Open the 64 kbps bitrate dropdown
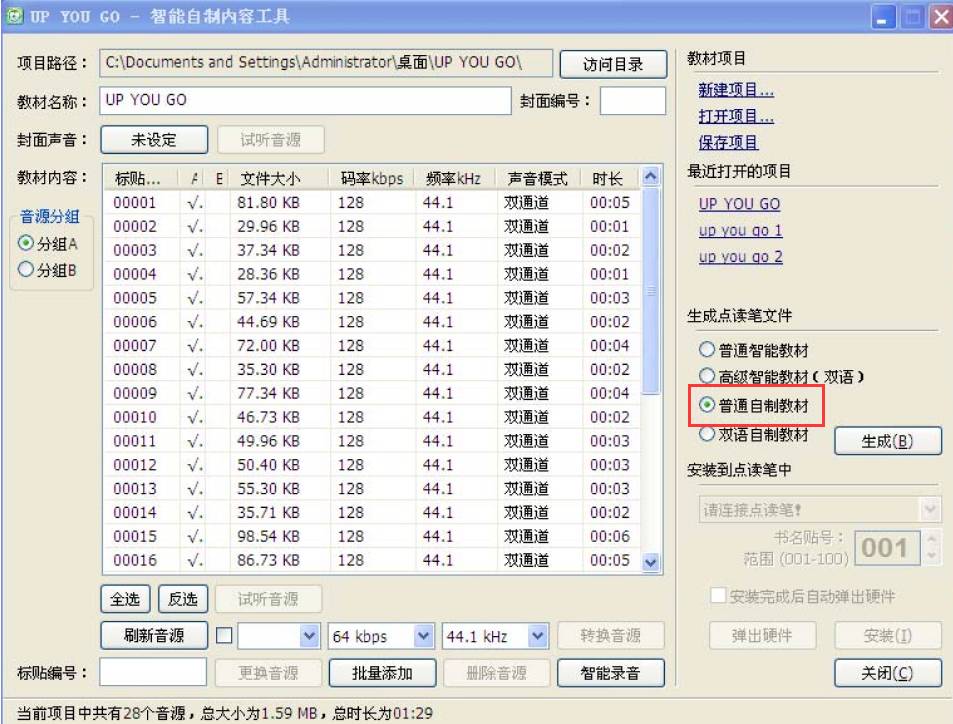Viewport: 953px width, 724px height. [x=423, y=636]
